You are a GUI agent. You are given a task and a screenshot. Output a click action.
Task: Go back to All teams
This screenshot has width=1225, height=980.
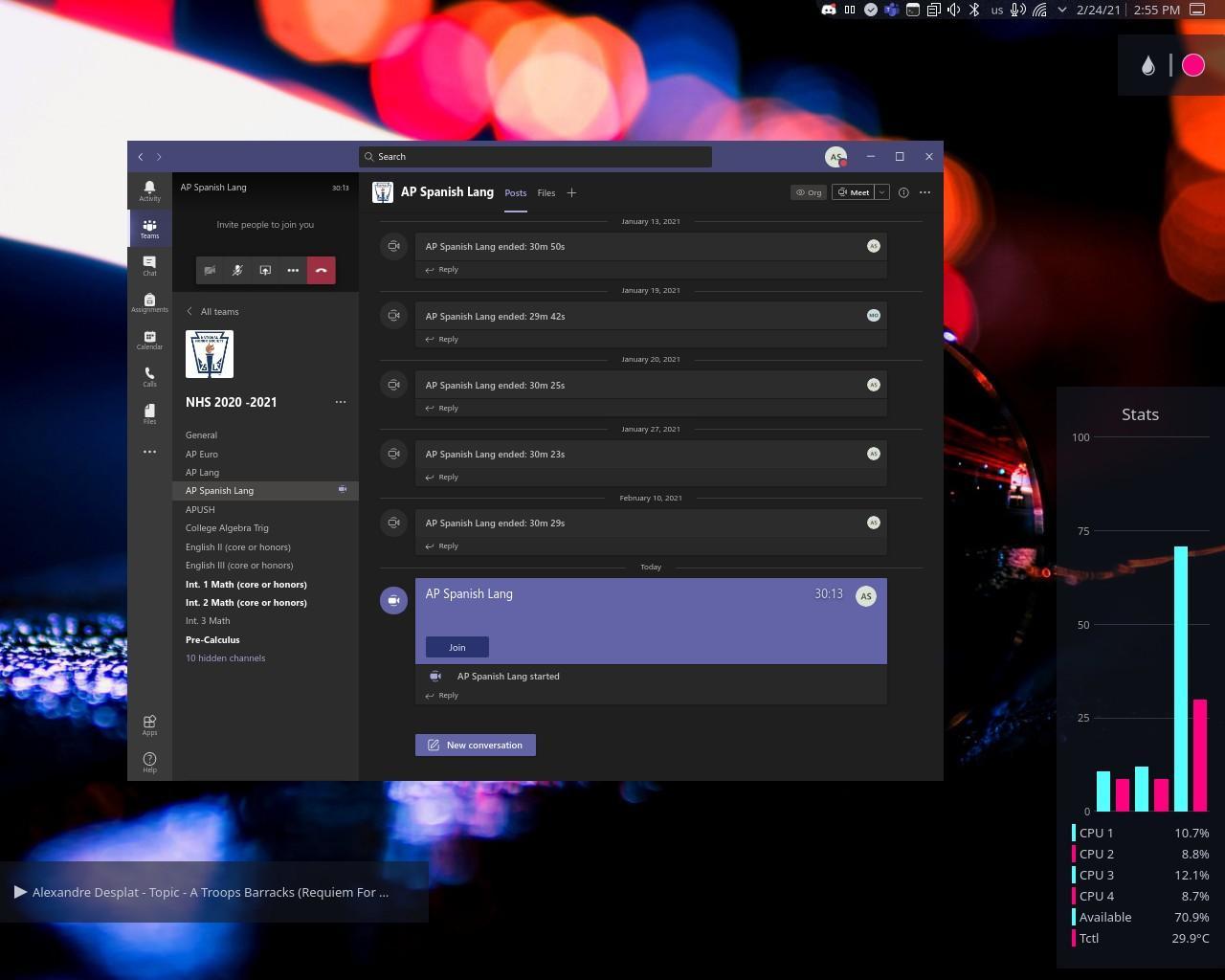tap(212, 311)
